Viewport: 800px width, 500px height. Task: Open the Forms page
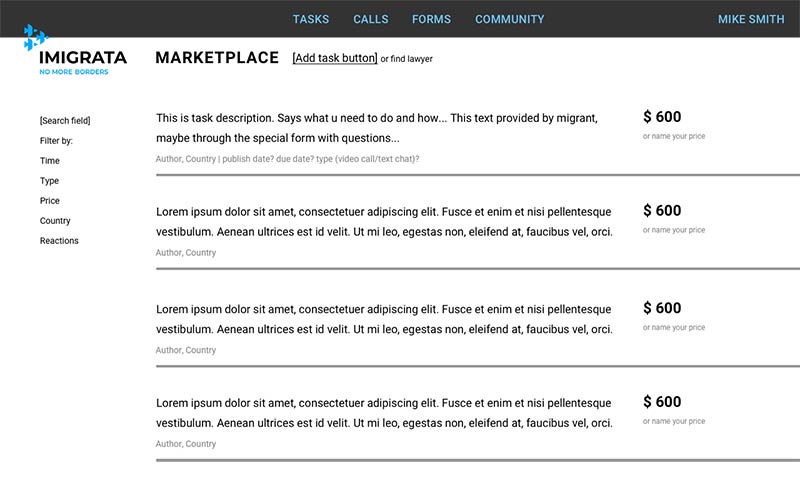tap(431, 19)
